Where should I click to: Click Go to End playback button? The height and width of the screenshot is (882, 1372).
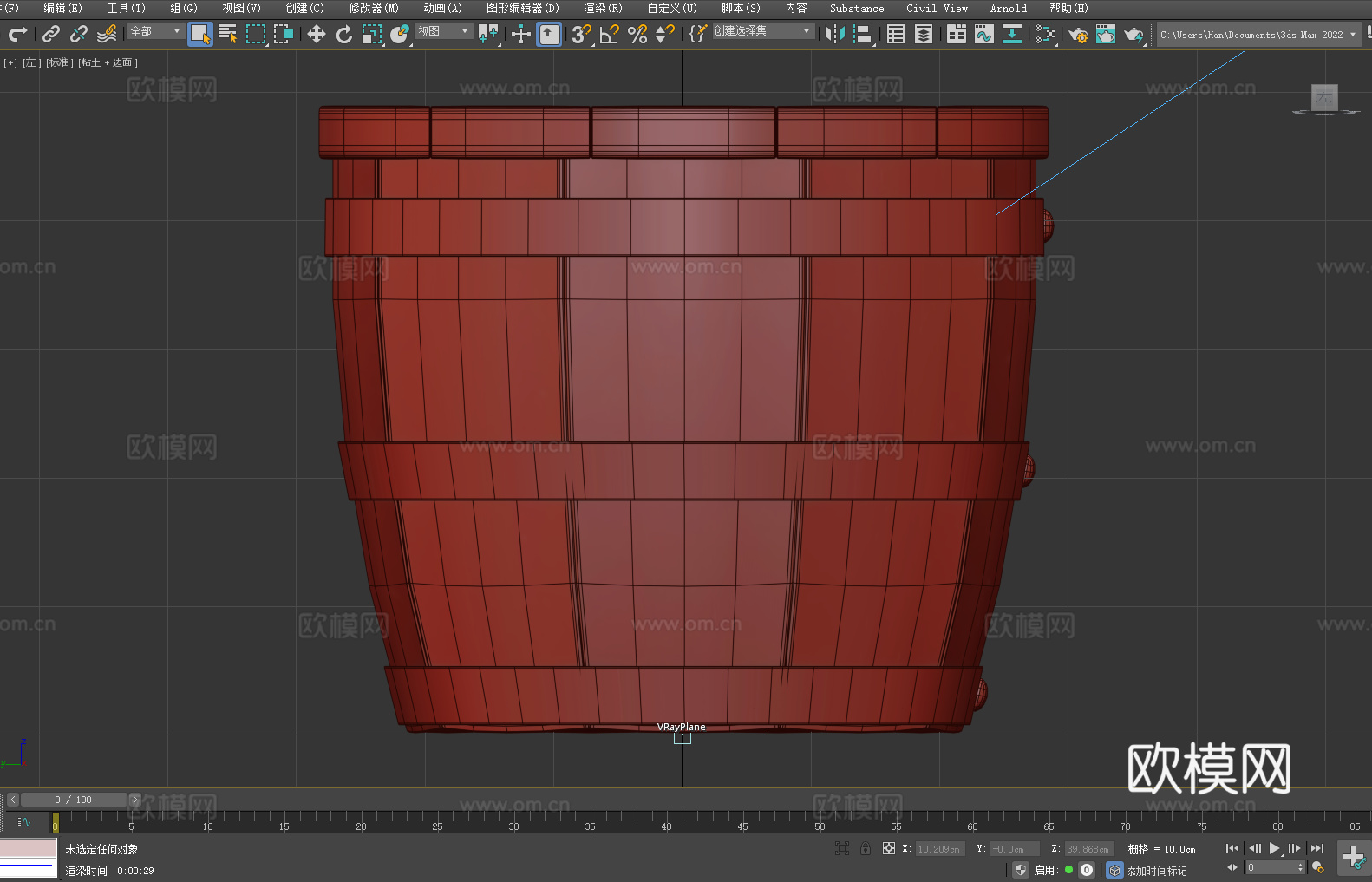point(1317,848)
